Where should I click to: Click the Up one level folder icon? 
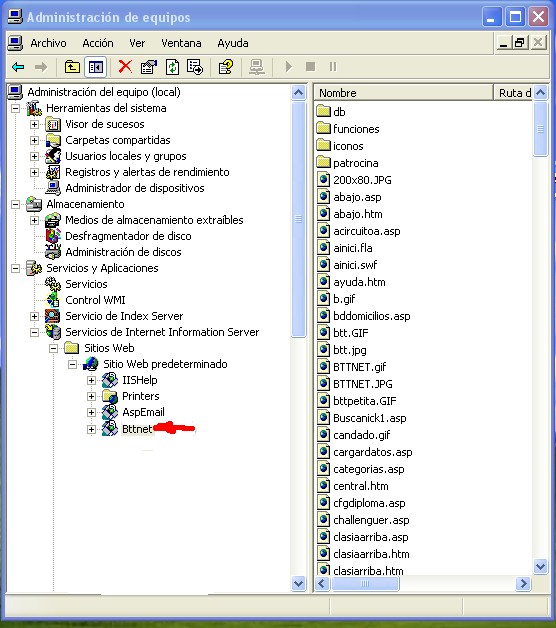tap(72, 67)
